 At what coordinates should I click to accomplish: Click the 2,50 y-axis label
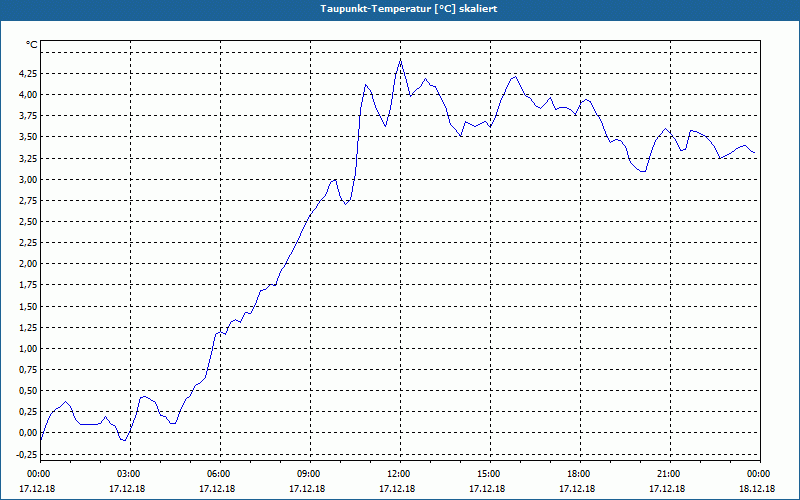coord(27,221)
